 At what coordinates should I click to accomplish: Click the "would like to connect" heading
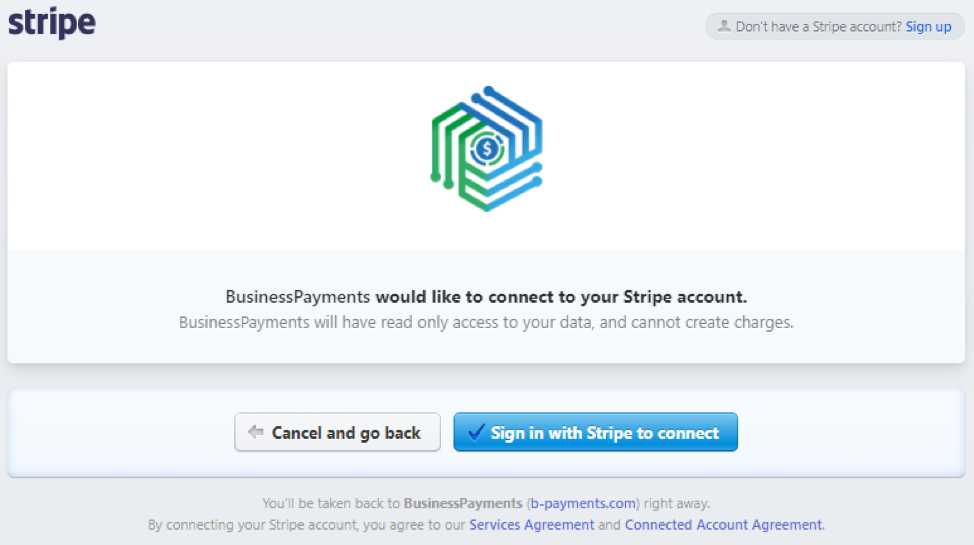pos(561,297)
